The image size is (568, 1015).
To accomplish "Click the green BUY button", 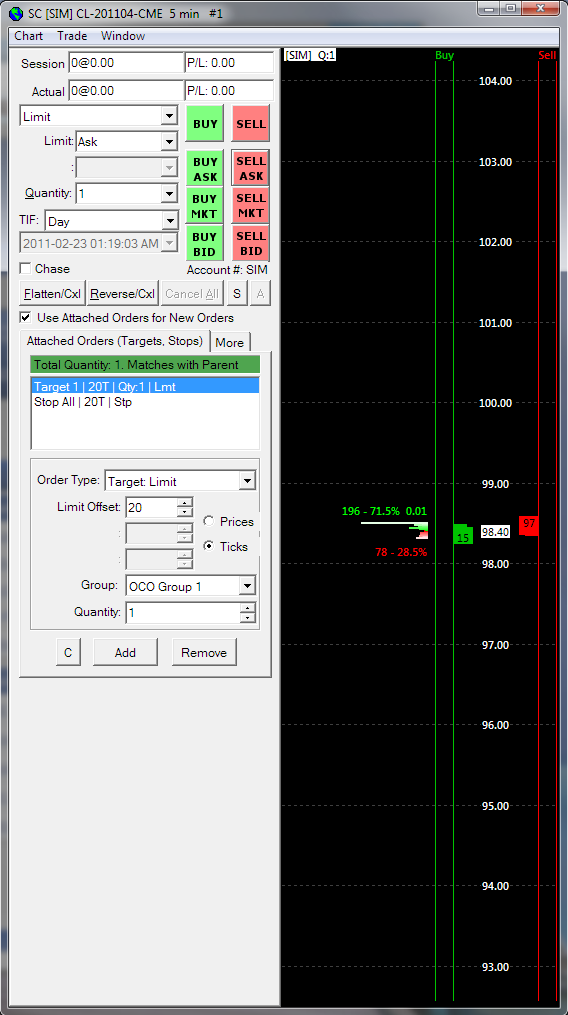I will 205,124.
